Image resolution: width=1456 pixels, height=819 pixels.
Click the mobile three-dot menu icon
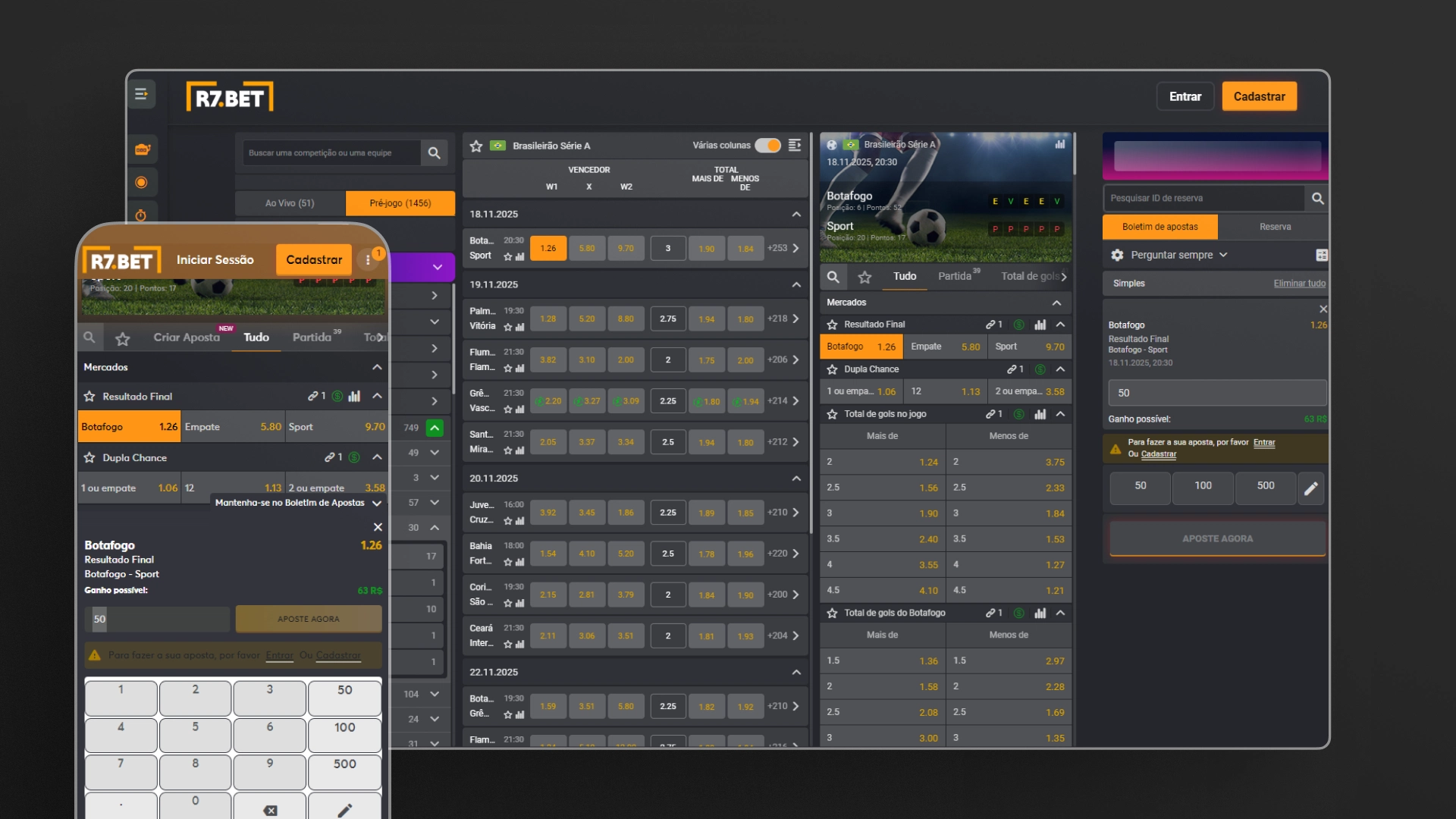click(368, 260)
